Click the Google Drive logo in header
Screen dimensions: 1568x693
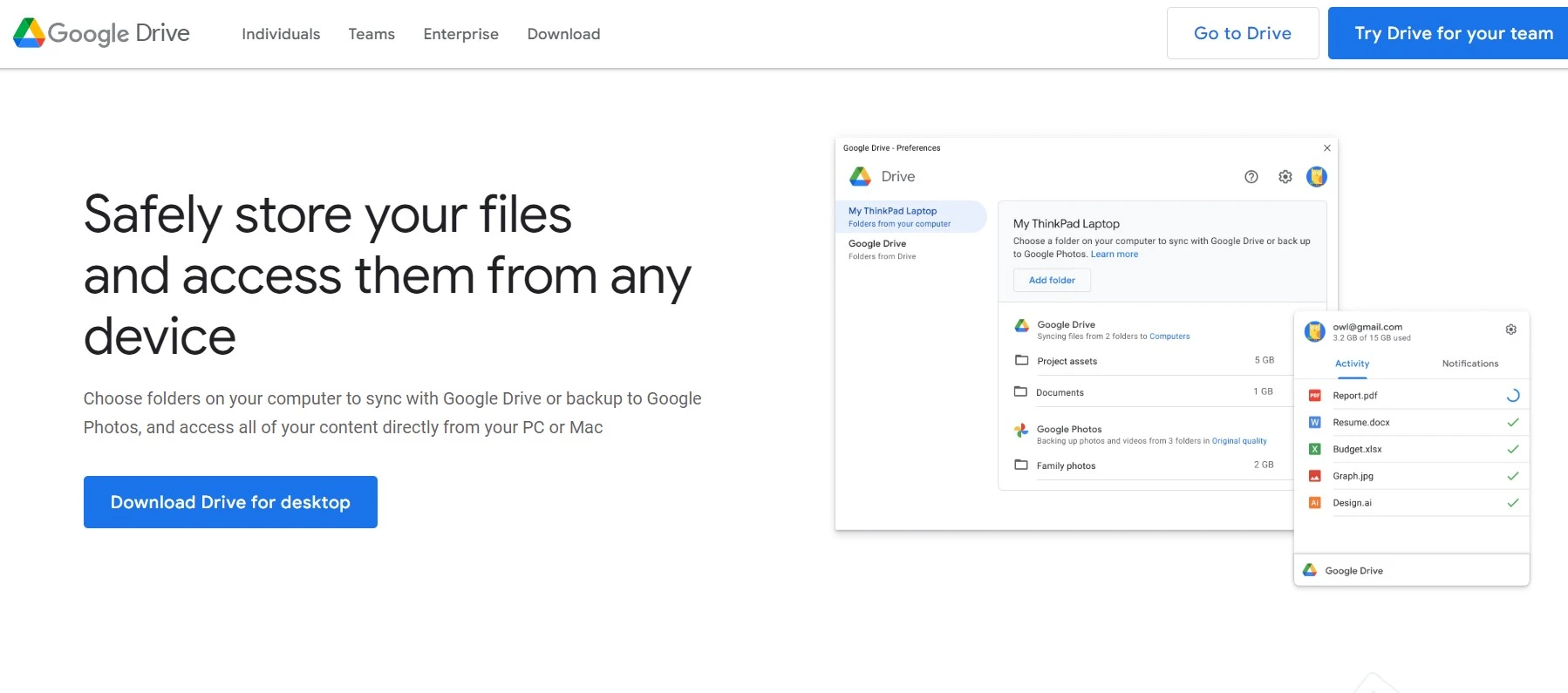[x=101, y=33]
